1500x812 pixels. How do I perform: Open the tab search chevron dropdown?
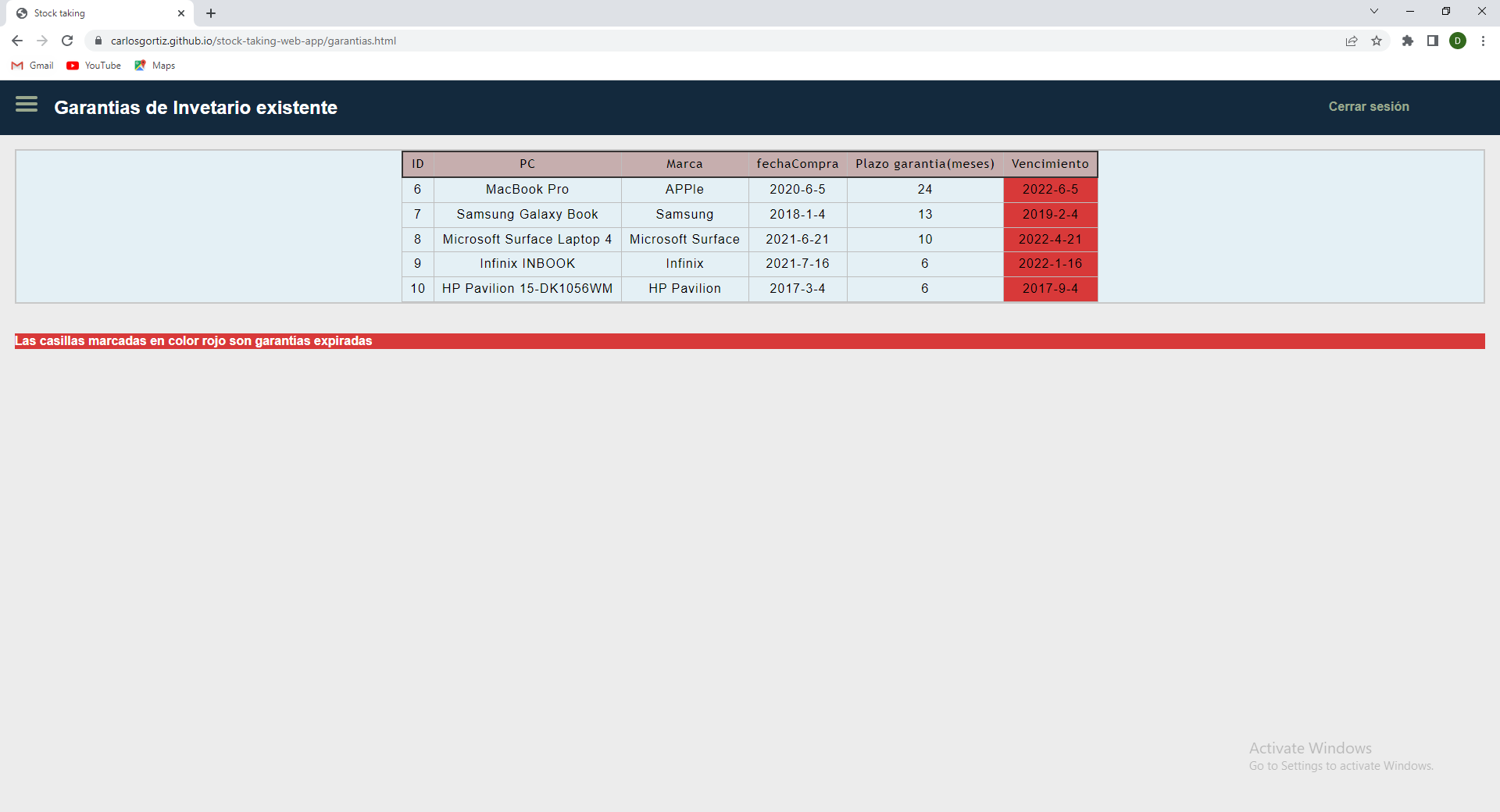click(x=1374, y=11)
